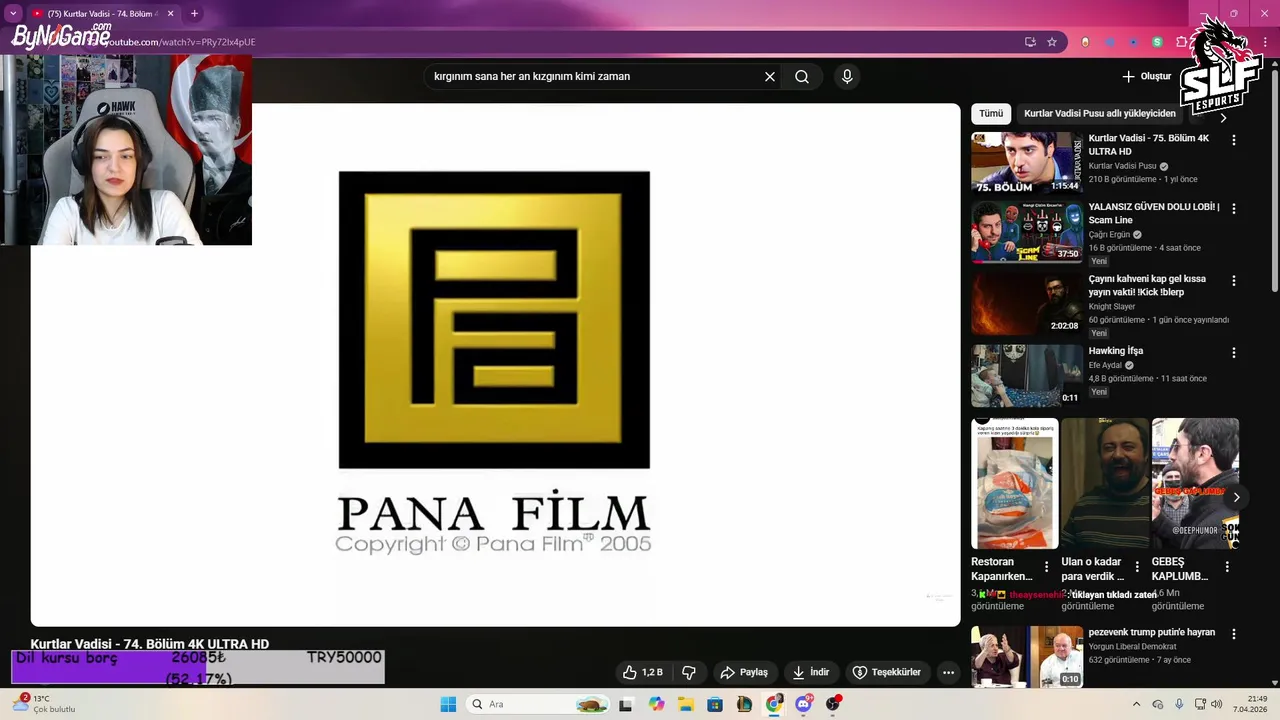Advance shorts shelf with right arrow

click(x=1236, y=497)
